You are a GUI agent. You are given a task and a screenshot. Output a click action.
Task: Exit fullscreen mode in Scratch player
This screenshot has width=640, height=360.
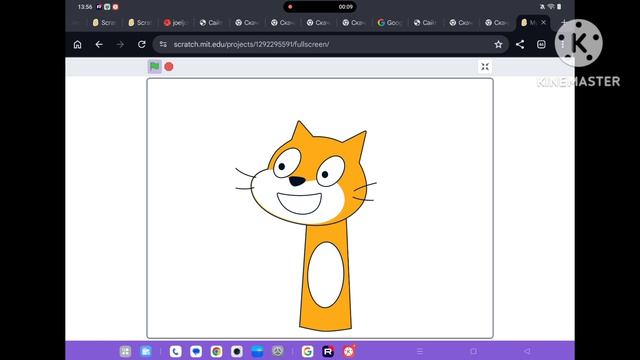[484, 67]
